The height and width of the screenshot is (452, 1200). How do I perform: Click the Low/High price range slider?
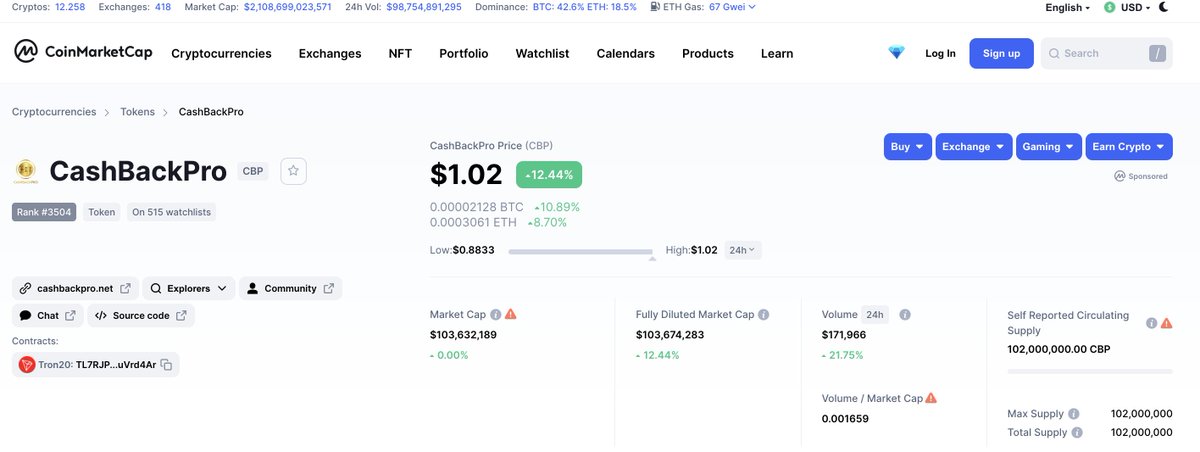(x=581, y=252)
